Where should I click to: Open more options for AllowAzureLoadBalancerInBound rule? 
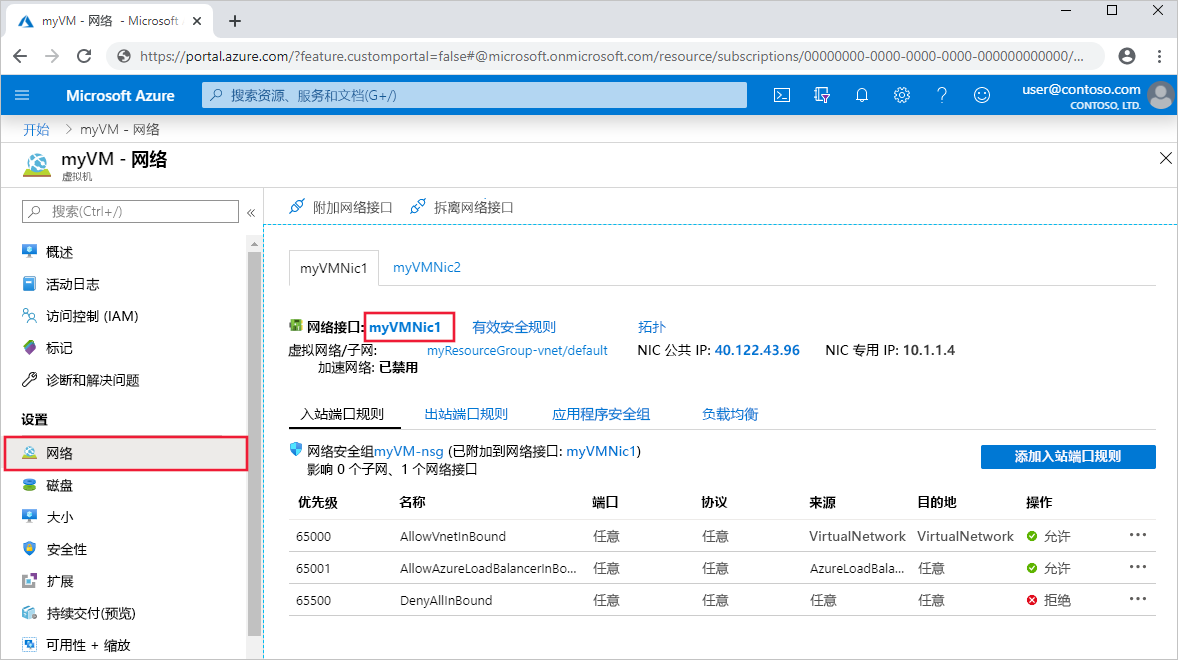pyautogui.click(x=1137, y=567)
